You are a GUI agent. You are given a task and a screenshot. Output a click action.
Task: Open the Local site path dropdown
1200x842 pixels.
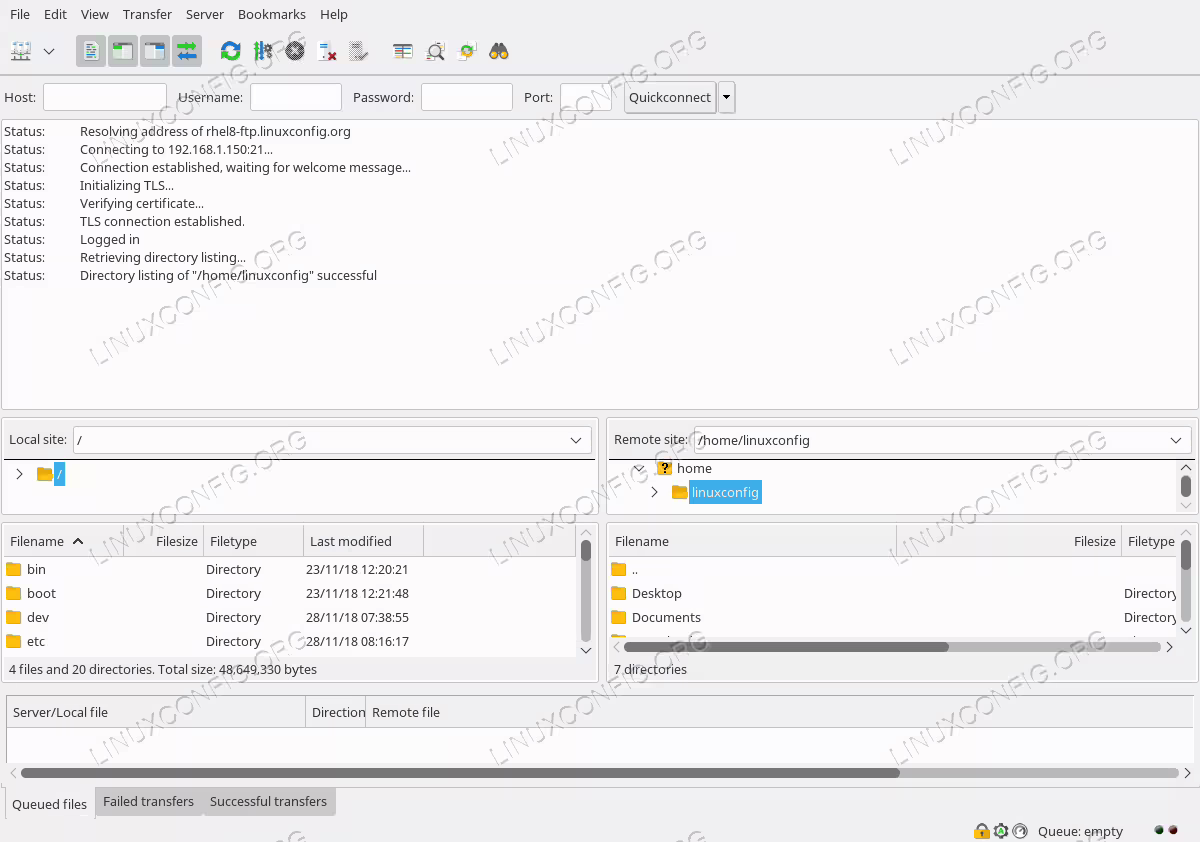(x=576, y=440)
